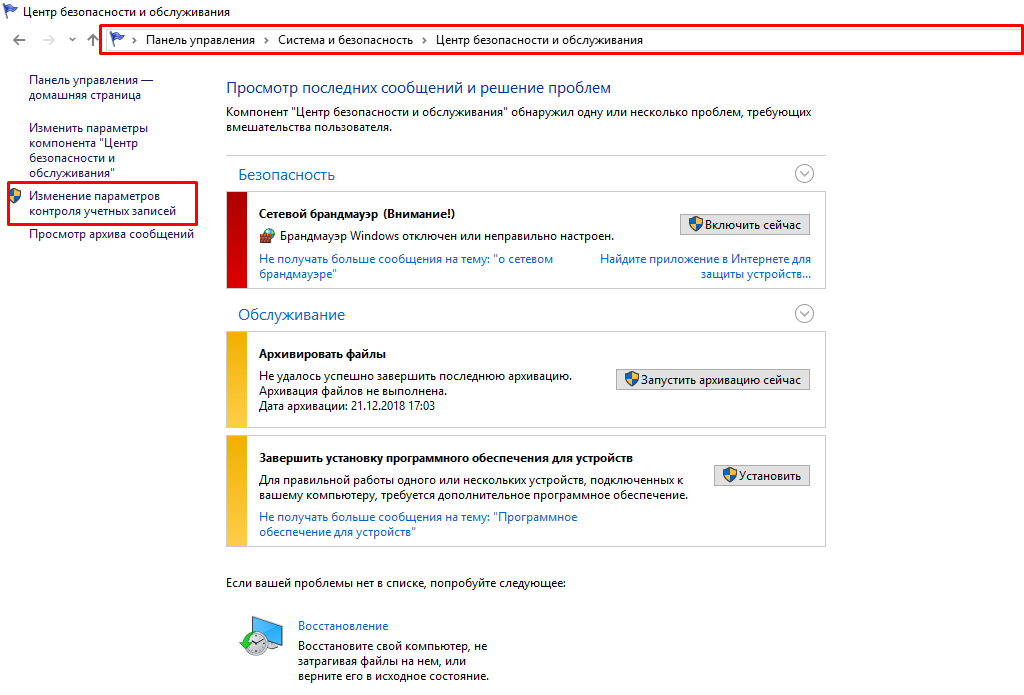Click 'Включить сейчас' firewall button
Viewport: 1024px width, 695px height.
coord(744,224)
